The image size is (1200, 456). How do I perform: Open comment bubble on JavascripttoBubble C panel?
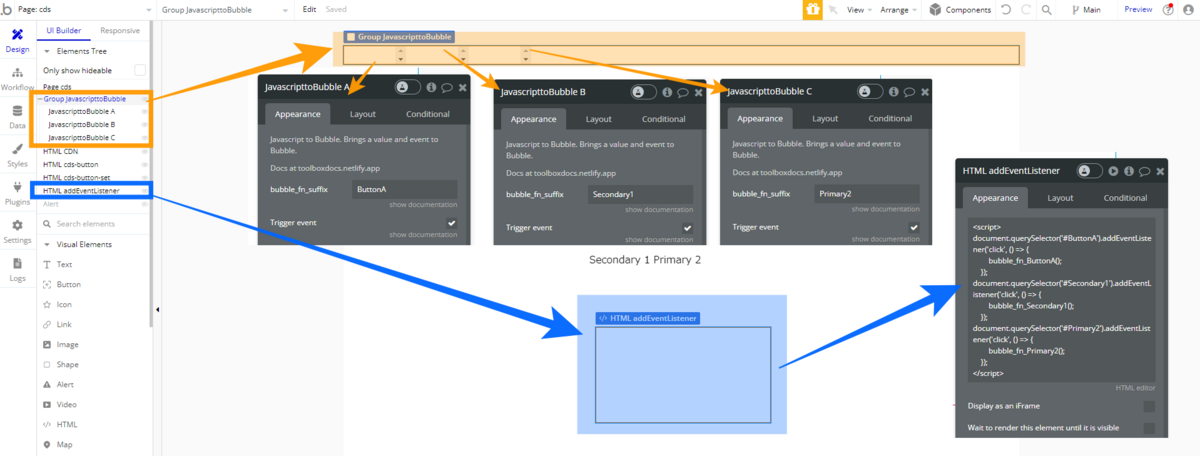point(909,91)
